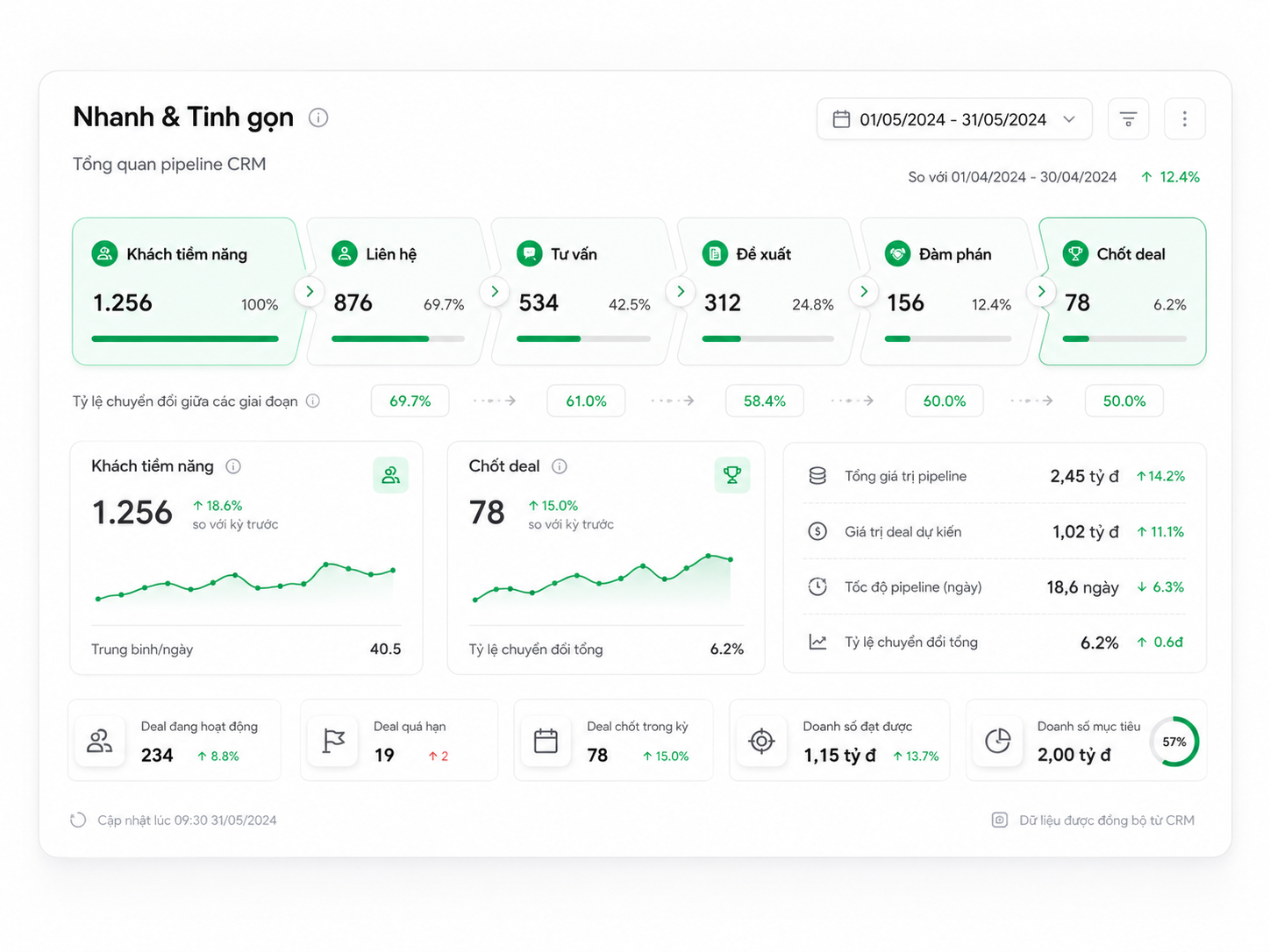Select the 61.0% conversion rate chip
The image size is (1270, 952).
pos(587,401)
